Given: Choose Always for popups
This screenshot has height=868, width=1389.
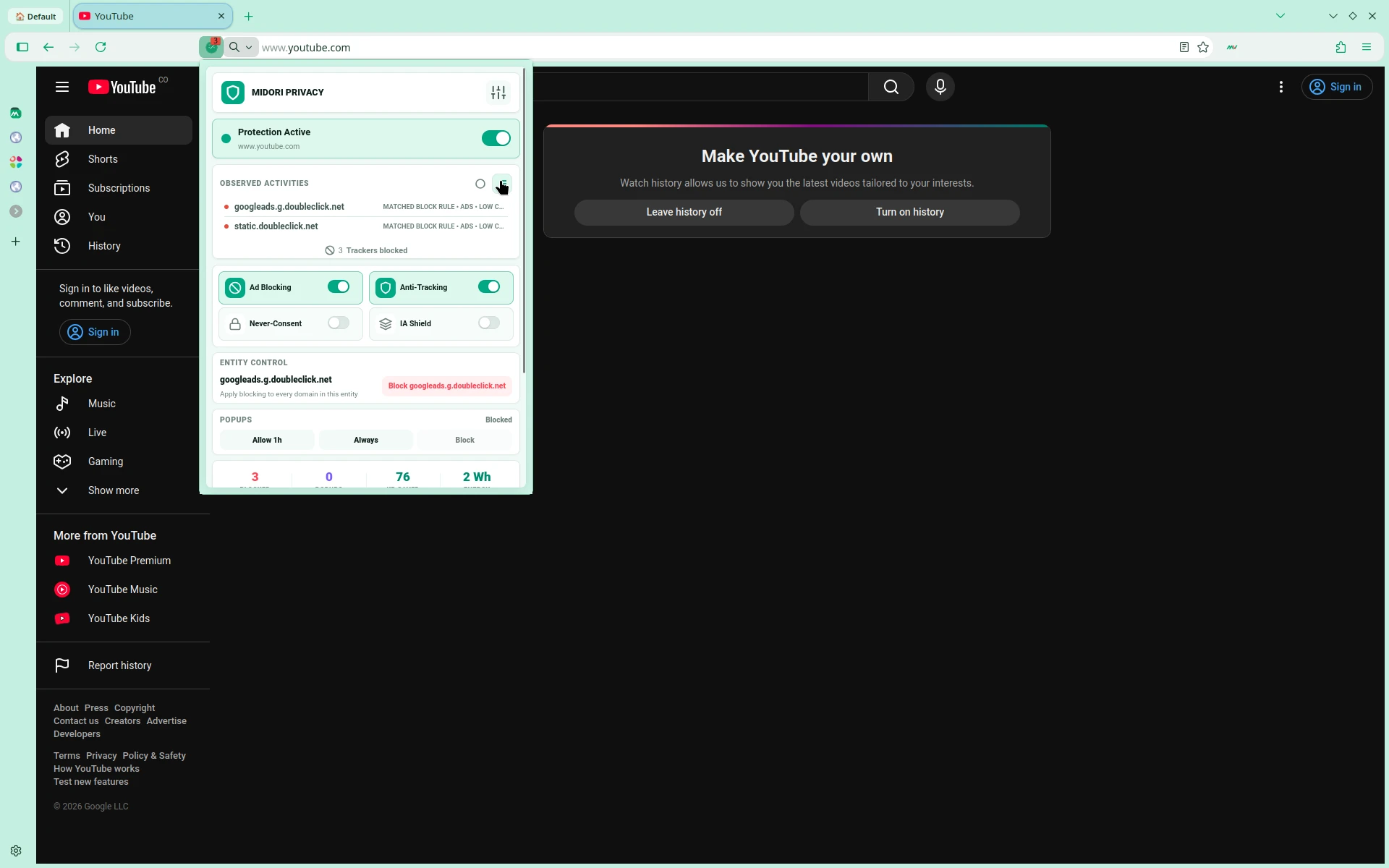Looking at the screenshot, I should [366, 440].
